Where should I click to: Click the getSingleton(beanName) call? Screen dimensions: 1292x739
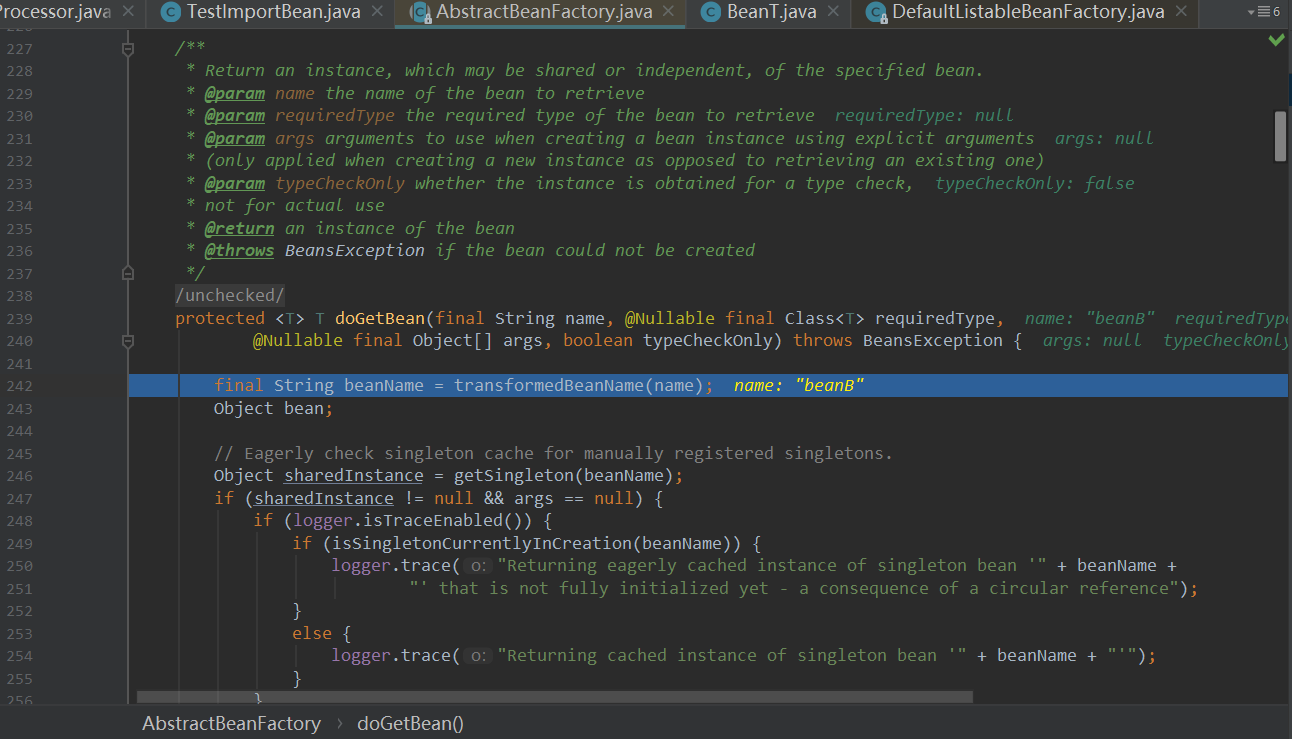(563, 476)
